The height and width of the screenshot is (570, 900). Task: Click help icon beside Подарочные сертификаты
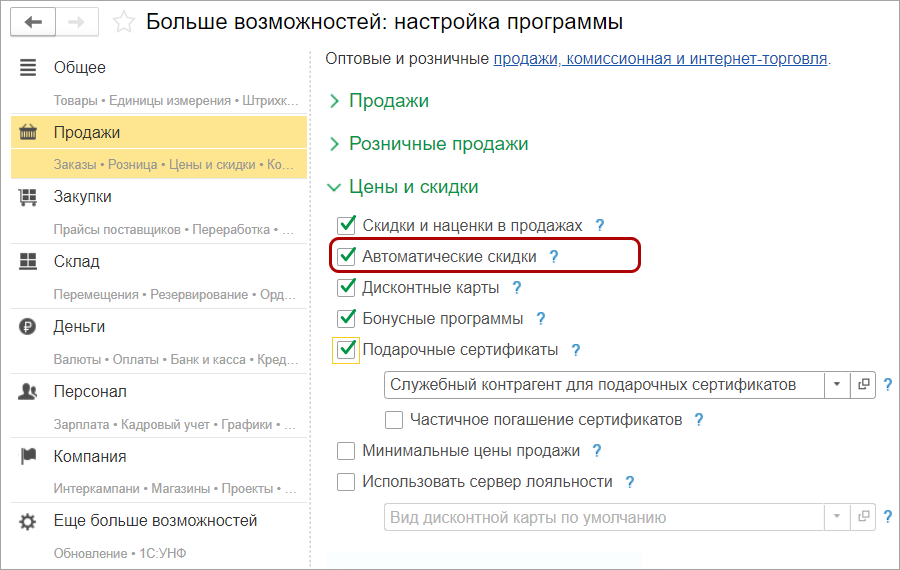[x=576, y=350]
